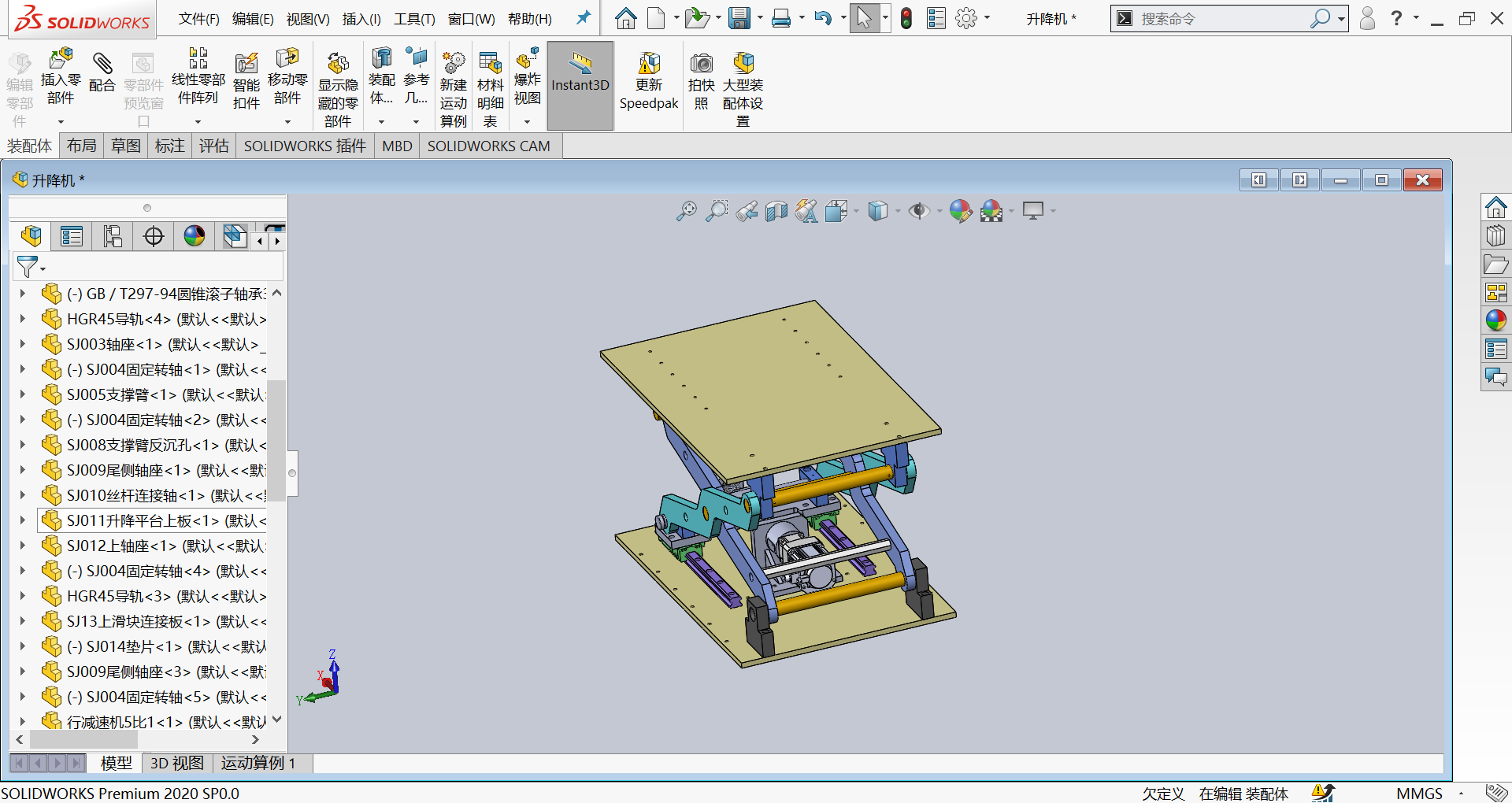Open Appearances color sphere in right task pane
This screenshot has height=803, width=1512.
pos(1496,320)
